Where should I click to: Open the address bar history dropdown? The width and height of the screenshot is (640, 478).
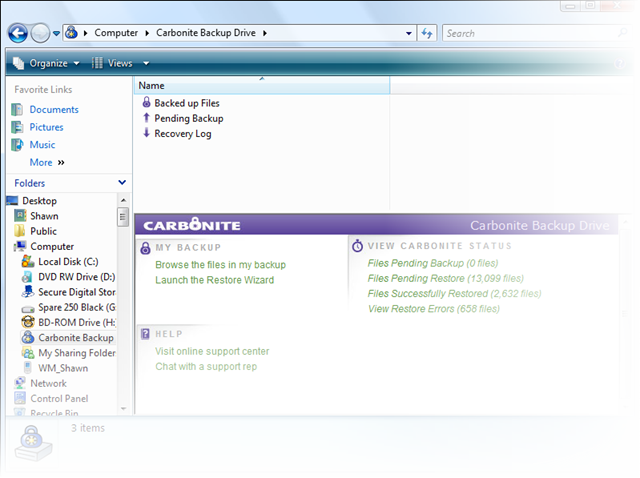[409, 33]
